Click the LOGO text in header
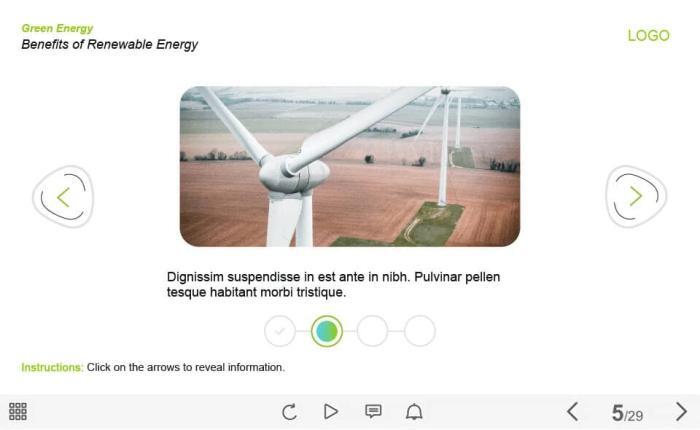The width and height of the screenshot is (700, 430). [x=649, y=35]
